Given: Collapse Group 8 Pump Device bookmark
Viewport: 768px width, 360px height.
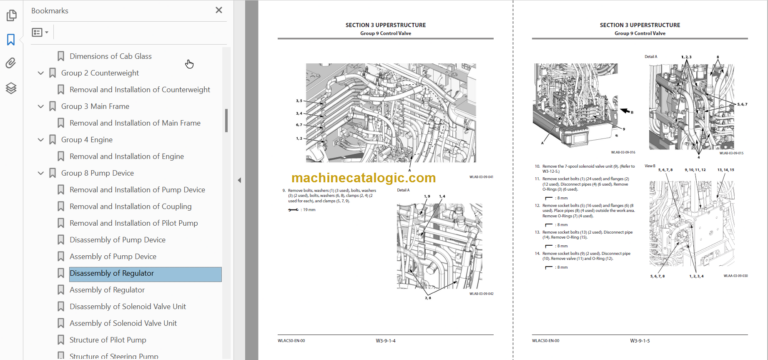Looking at the screenshot, I should pos(41,173).
